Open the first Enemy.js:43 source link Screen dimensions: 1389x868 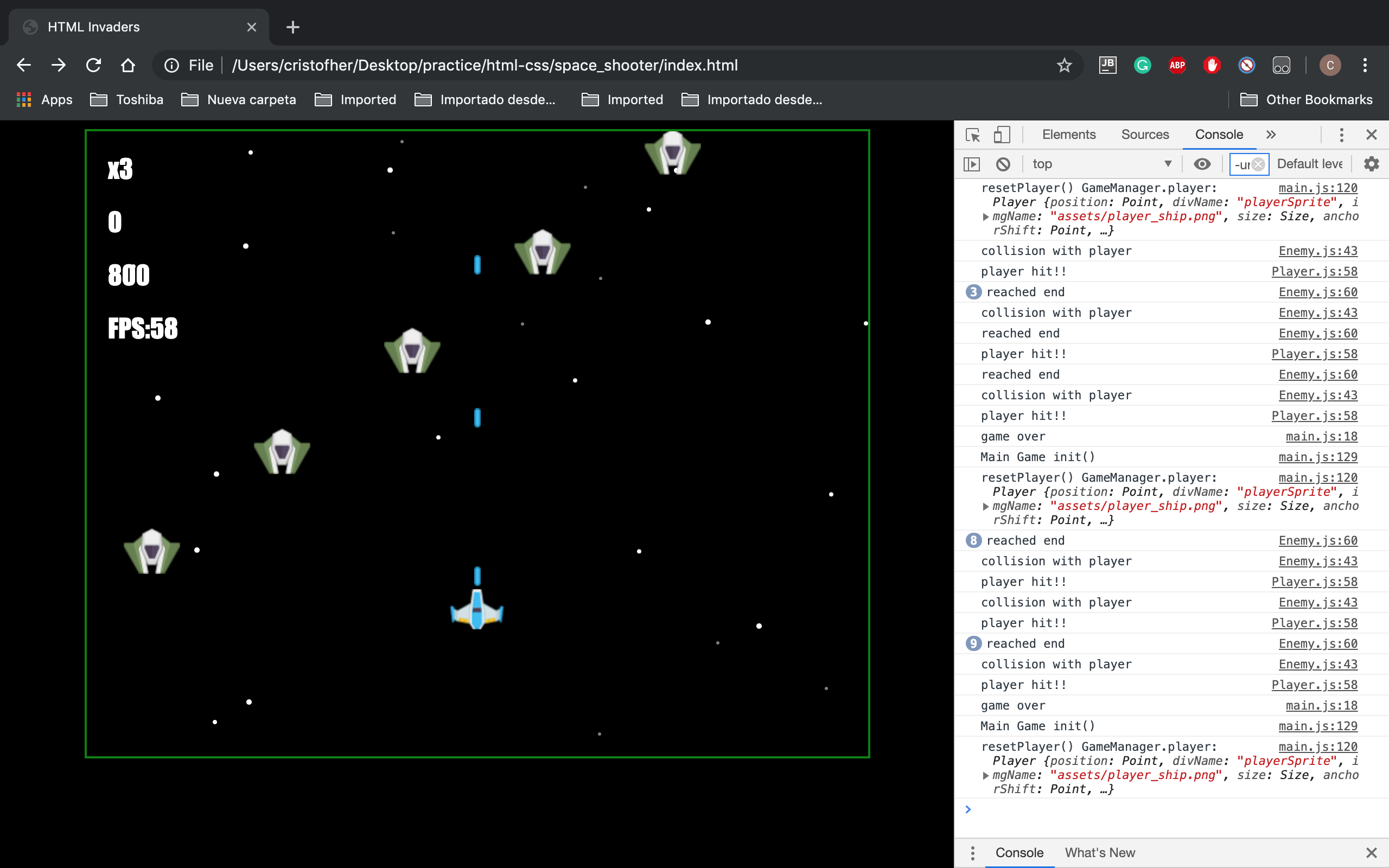(1318, 251)
